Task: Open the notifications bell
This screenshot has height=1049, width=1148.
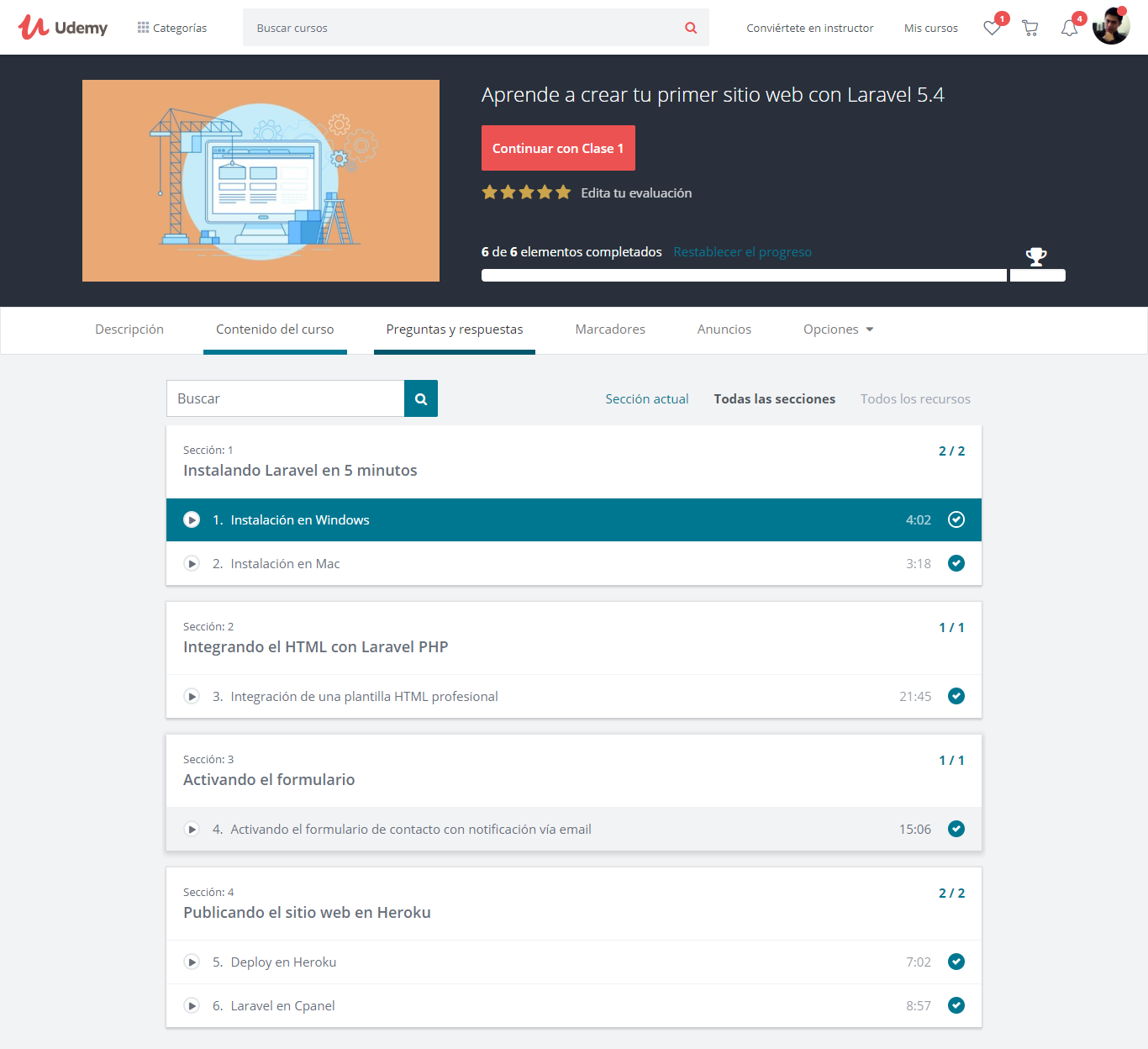Action: [1069, 29]
